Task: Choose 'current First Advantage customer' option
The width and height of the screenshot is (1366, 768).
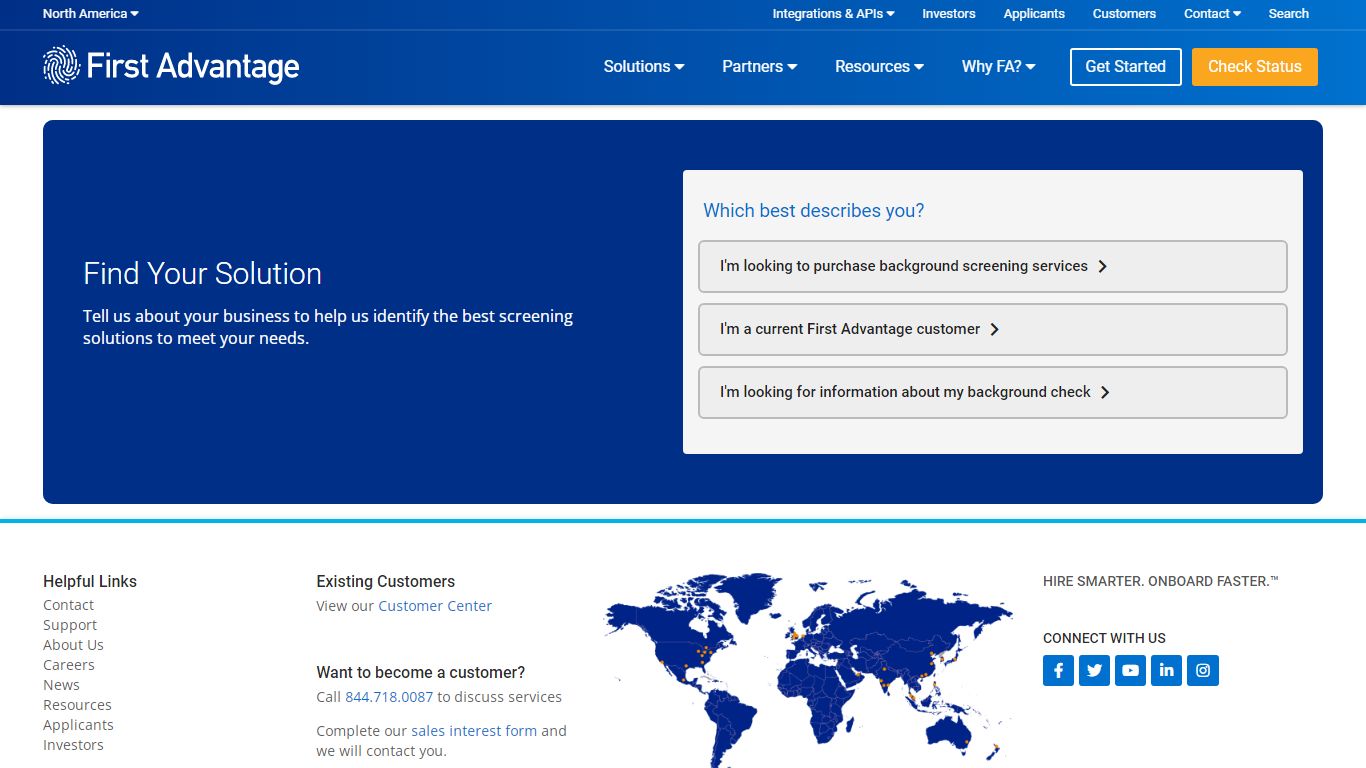Action: 993,329
